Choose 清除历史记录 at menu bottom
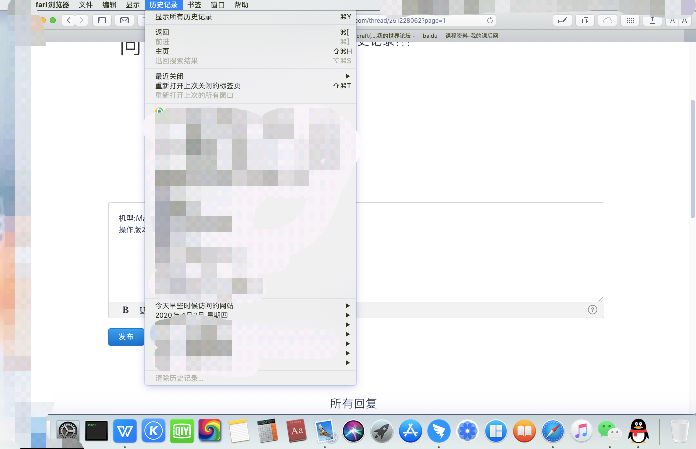This screenshot has height=449, width=696. pyautogui.click(x=180, y=378)
